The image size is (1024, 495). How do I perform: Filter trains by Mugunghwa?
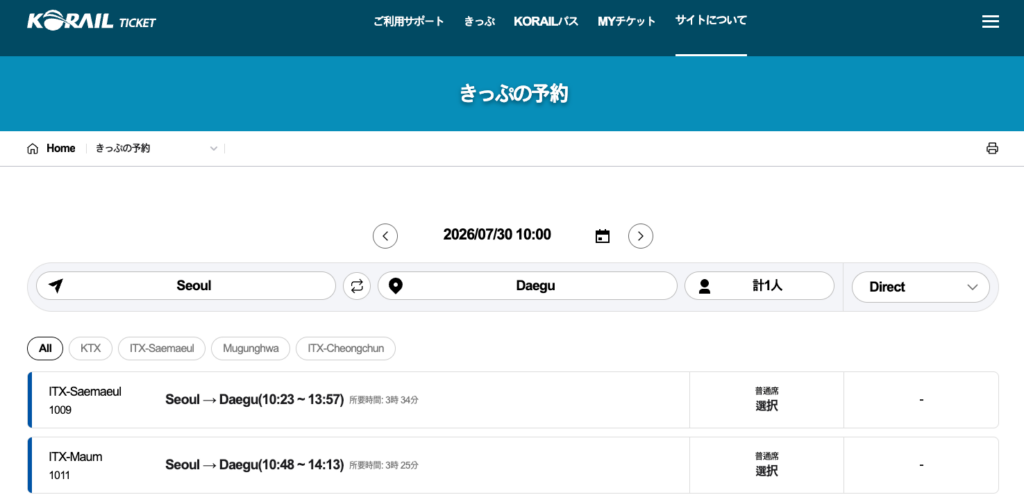[x=251, y=348]
